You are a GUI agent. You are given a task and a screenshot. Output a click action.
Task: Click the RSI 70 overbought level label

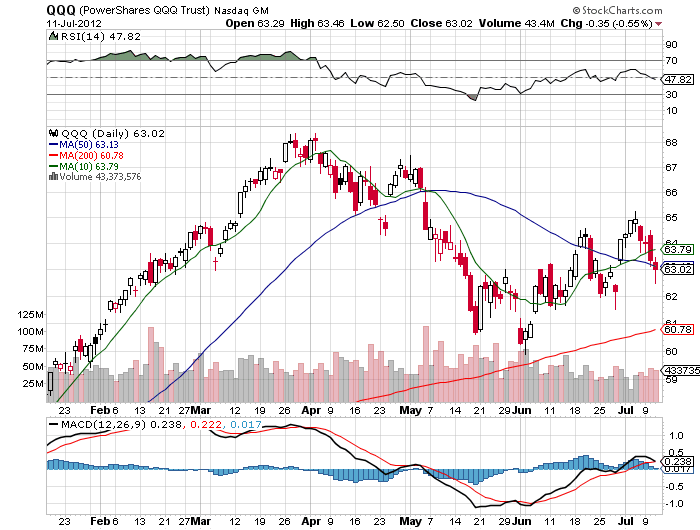pyautogui.click(x=671, y=61)
